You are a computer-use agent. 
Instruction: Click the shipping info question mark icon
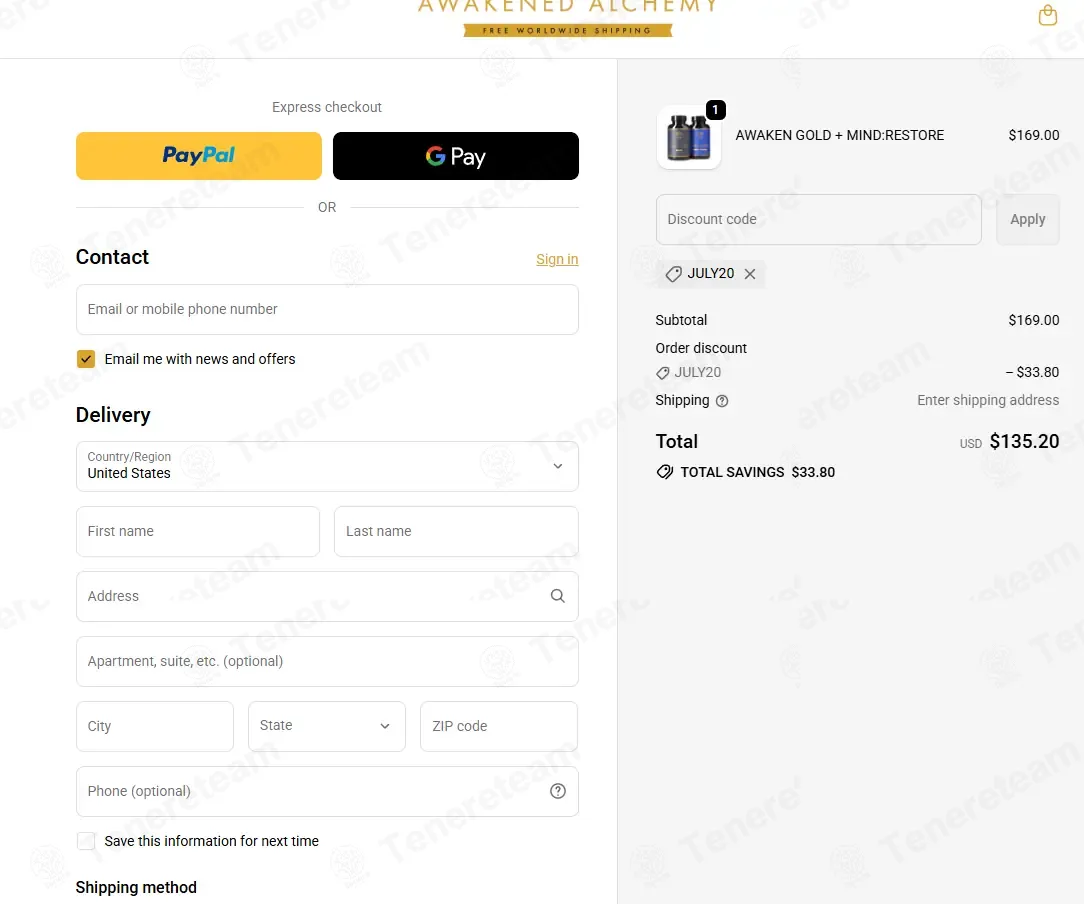click(x=722, y=401)
